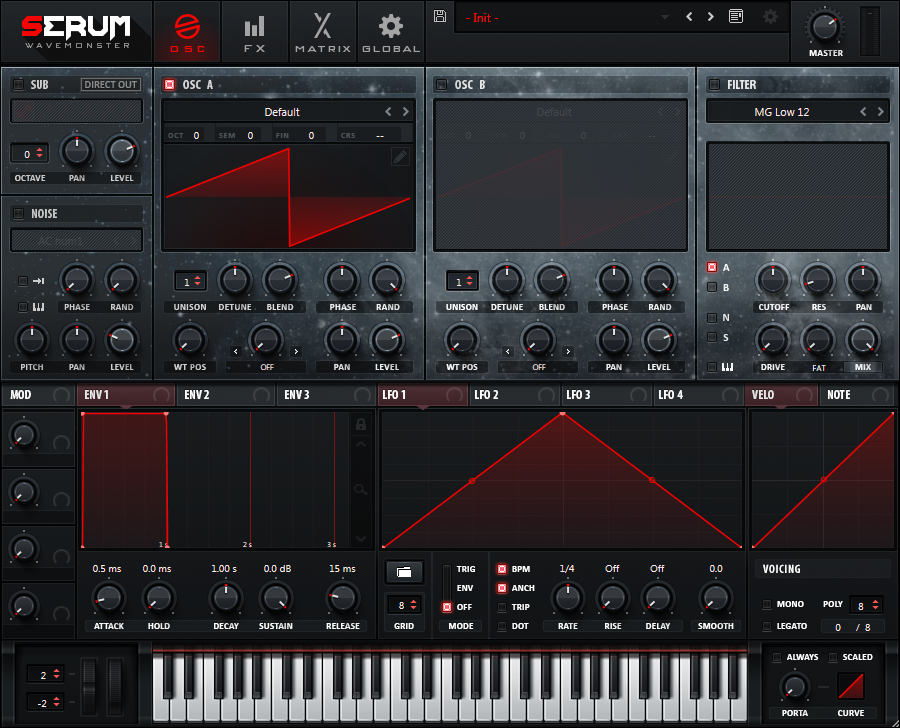
Task: Open OSC B warp mode OFF menu
Action: (x=538, y=367)
